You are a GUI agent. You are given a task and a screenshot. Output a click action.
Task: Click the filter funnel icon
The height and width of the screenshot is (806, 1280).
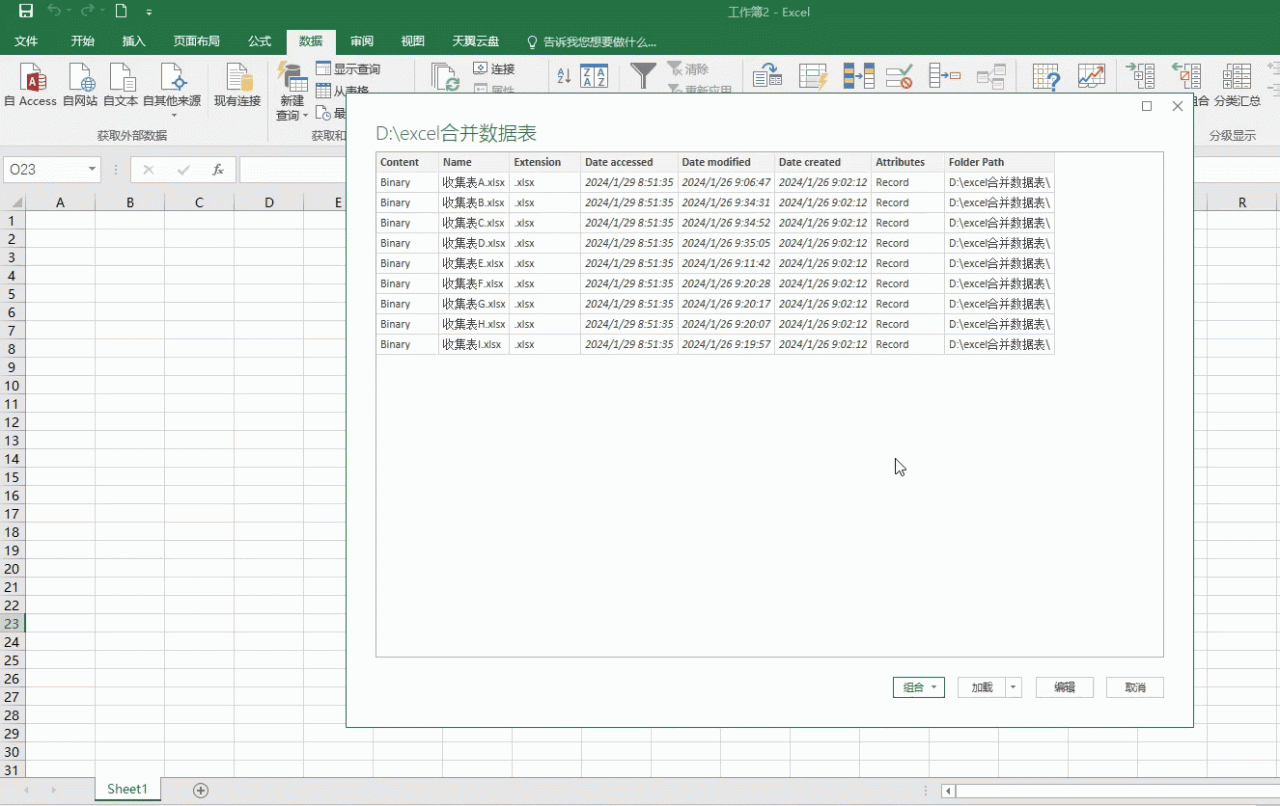(643, 76)
